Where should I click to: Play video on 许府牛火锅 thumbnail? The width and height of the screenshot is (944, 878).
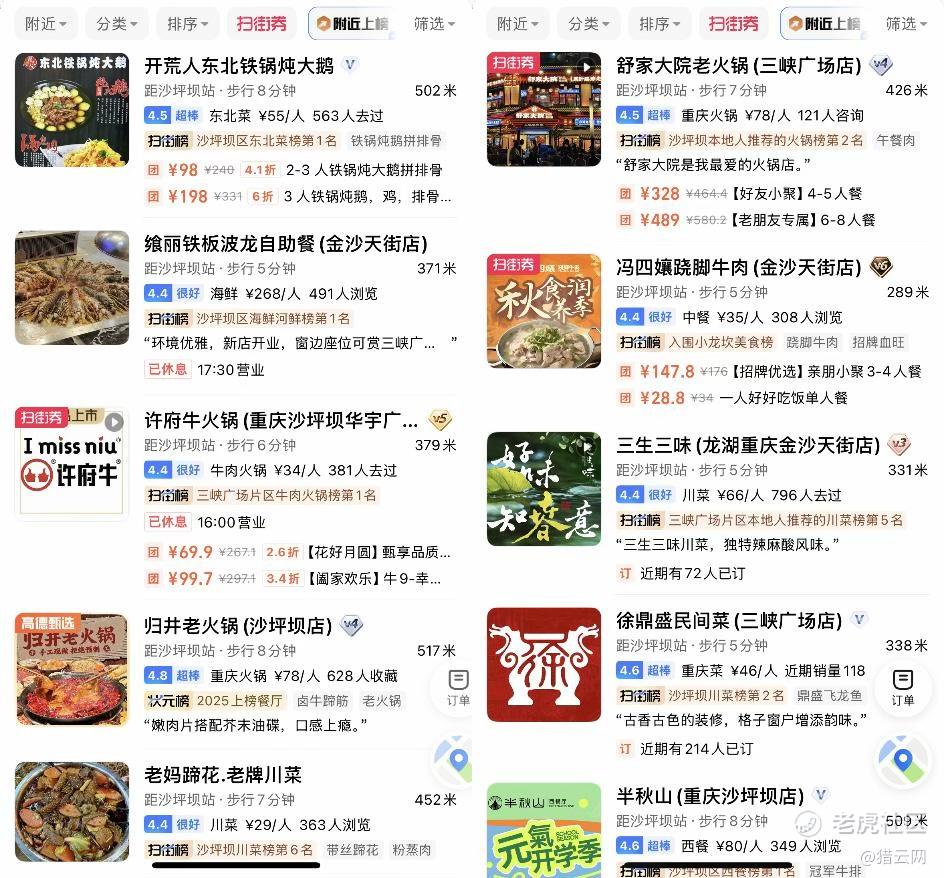[x=114, y=422]
